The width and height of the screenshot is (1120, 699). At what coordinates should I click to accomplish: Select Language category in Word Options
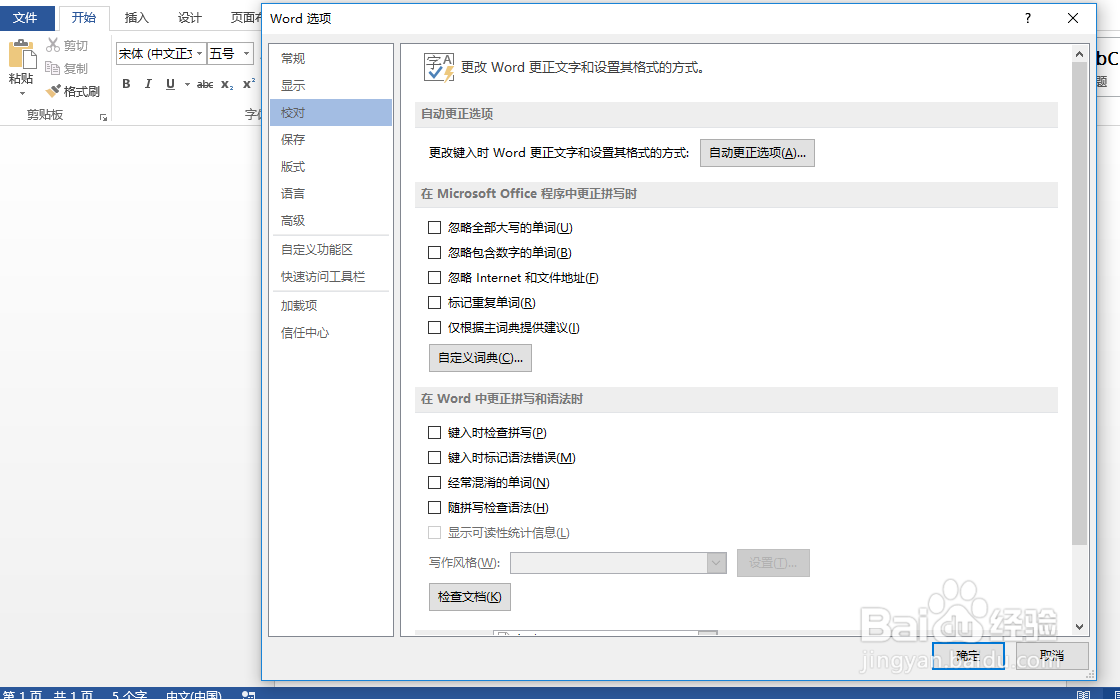click(x=331, y=193)
